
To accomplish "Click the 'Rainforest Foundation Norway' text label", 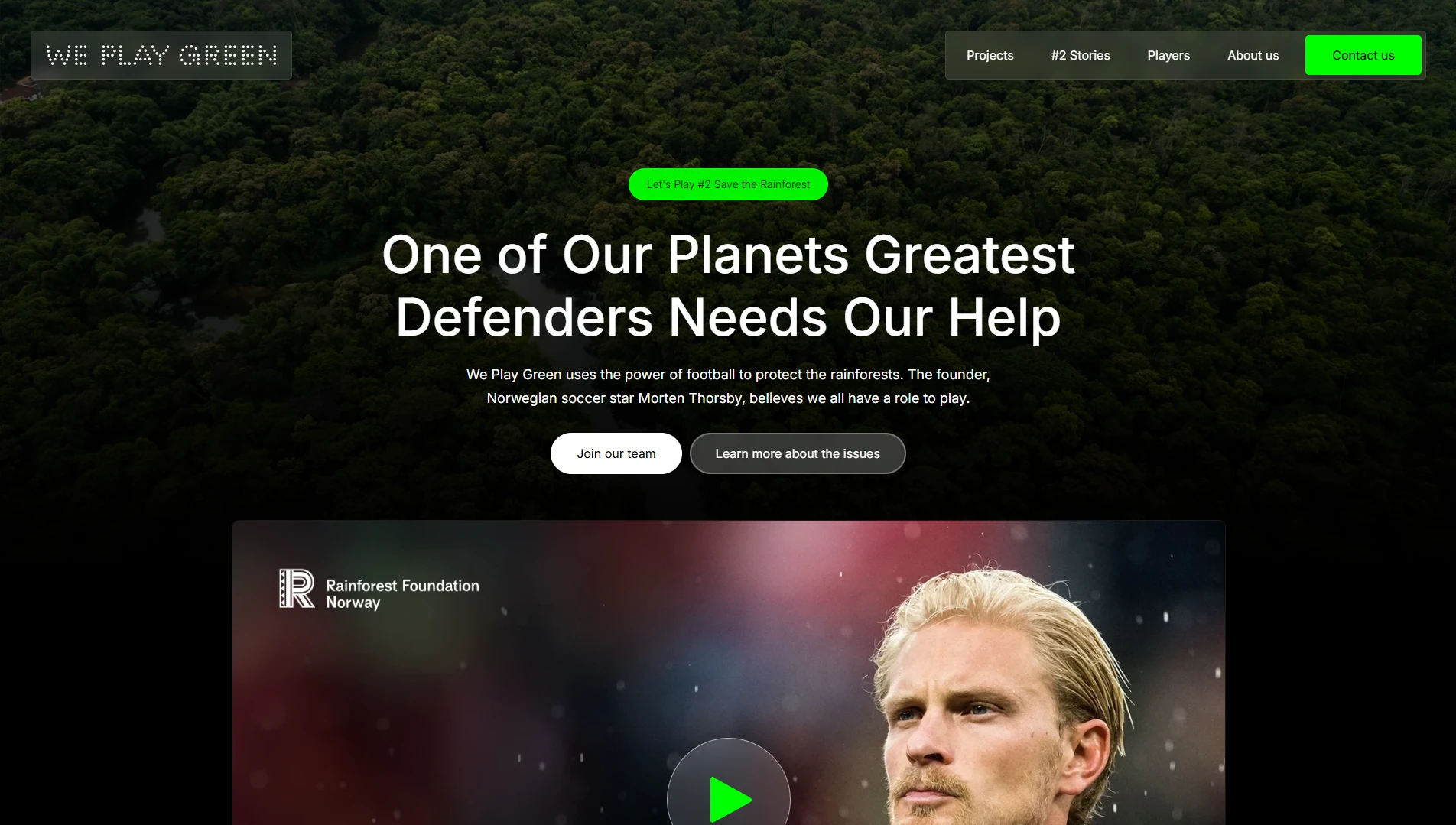I will point(402,593).
